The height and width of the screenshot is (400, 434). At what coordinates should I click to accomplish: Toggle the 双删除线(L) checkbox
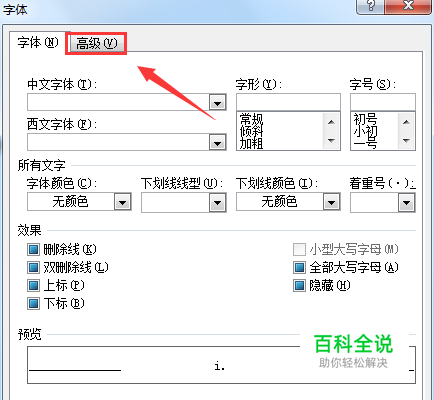(33, 267)
